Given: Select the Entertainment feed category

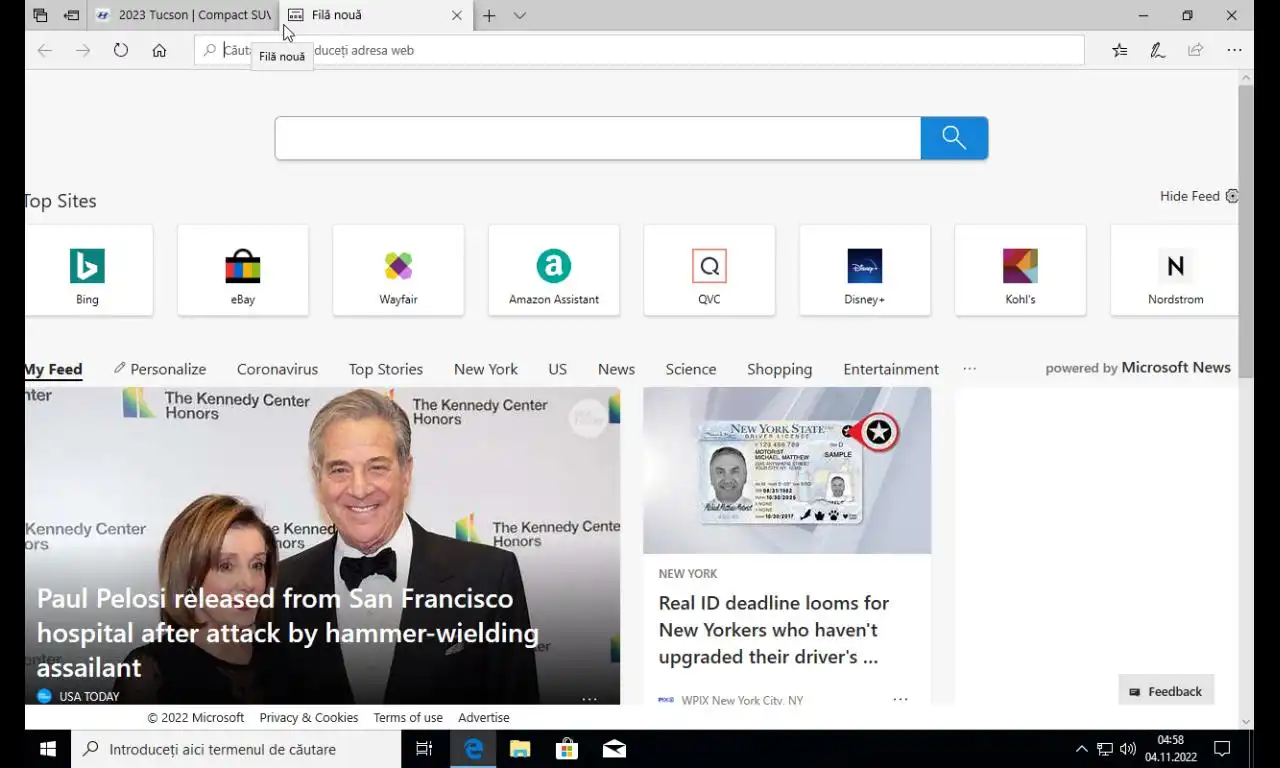Looking at the screenshot, I should (891, 369).
